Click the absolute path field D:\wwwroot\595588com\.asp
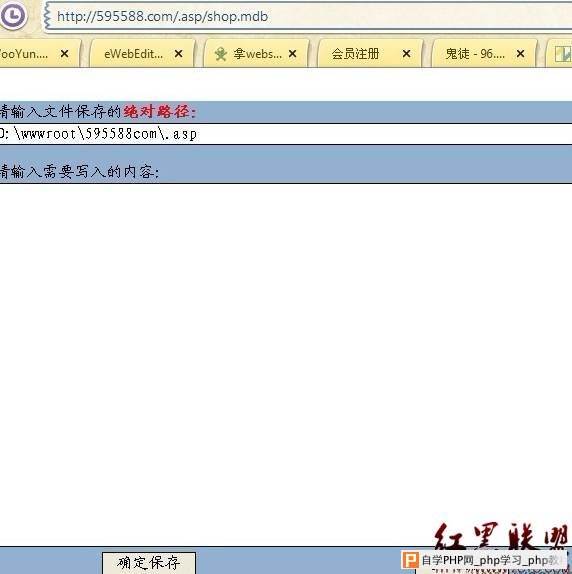Viewport: 572px width, 574px height. tap(286, 134)
